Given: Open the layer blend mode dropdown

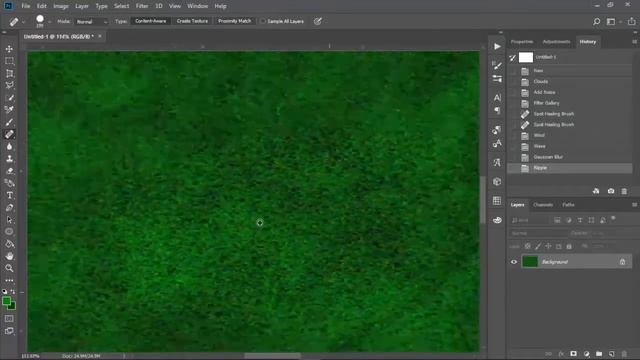Looking at the screenshot, I should (x=538, y=233).
